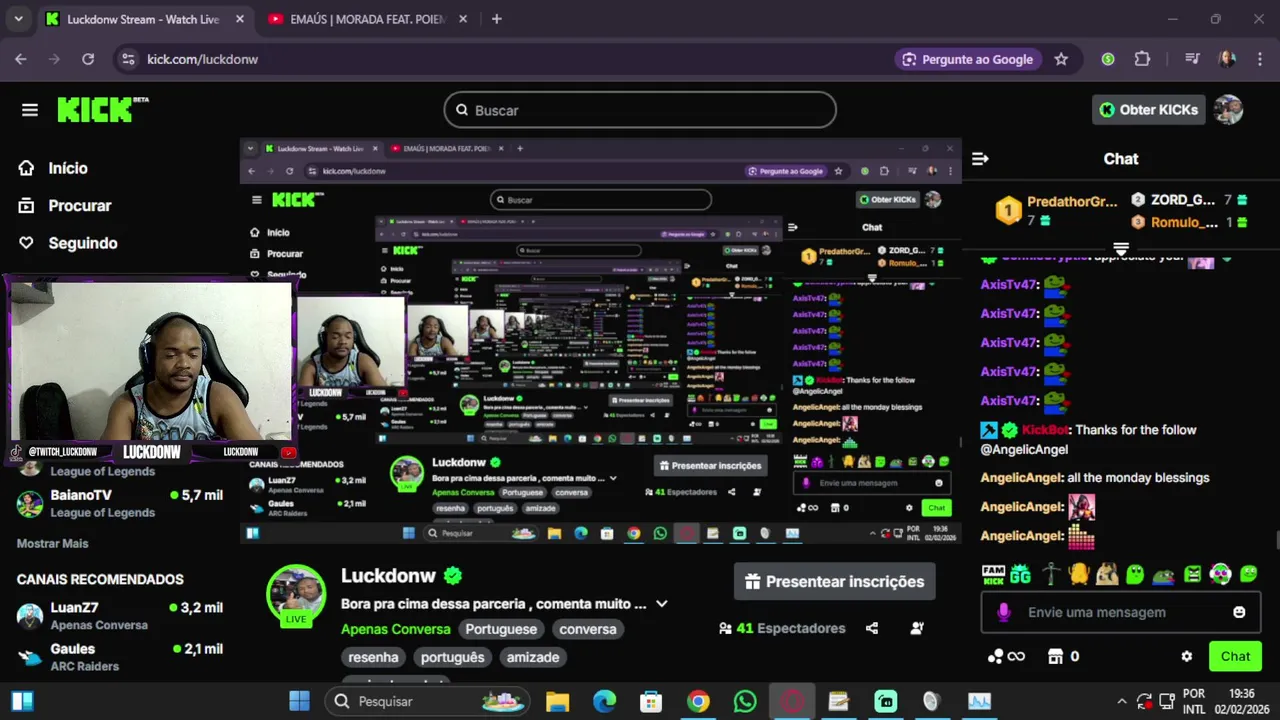The width and height of the screenshot is (1280, 720).
Task: Open channel points icon below chat
Action: coord(1006,656)
